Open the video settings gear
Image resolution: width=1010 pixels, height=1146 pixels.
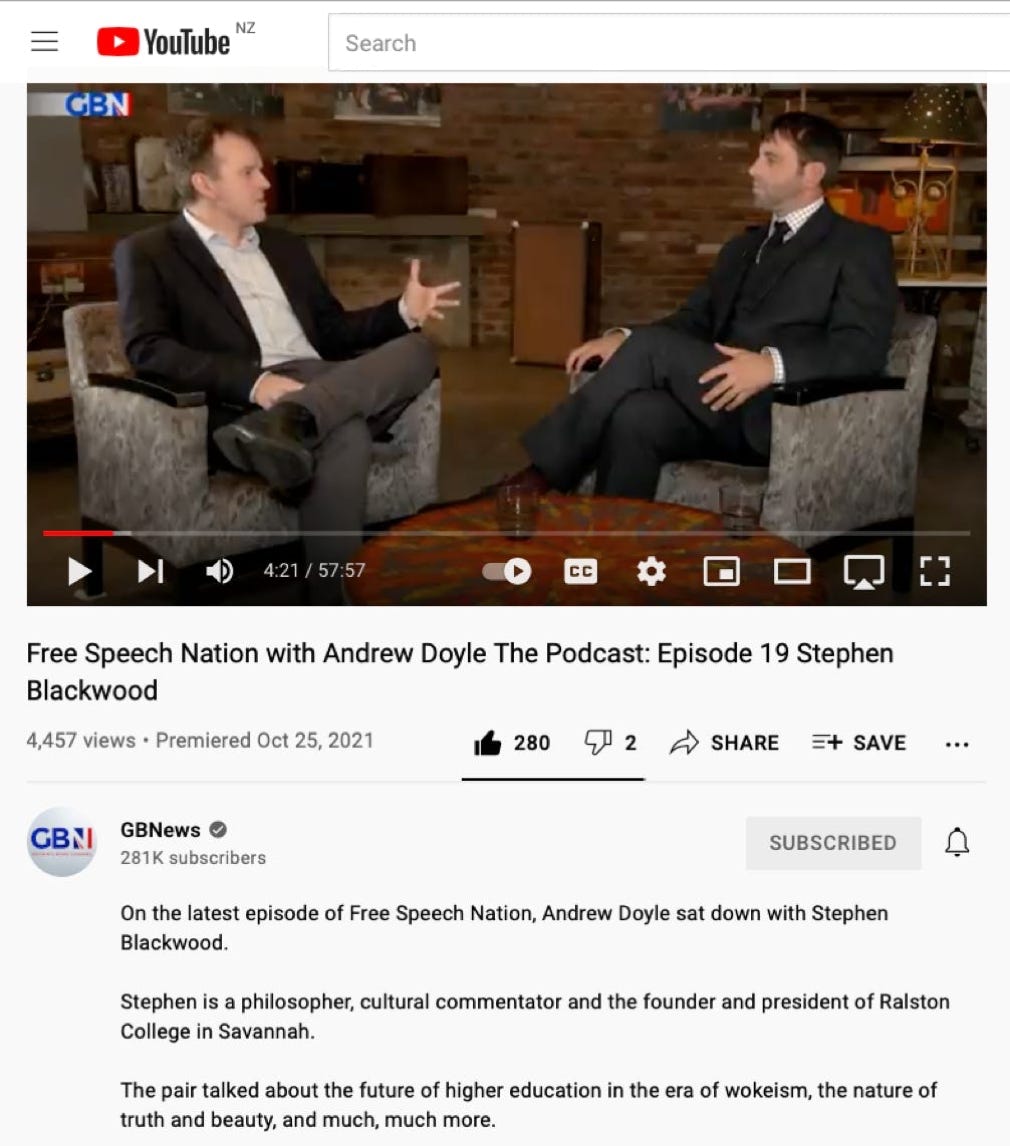(x=651, y=571)
